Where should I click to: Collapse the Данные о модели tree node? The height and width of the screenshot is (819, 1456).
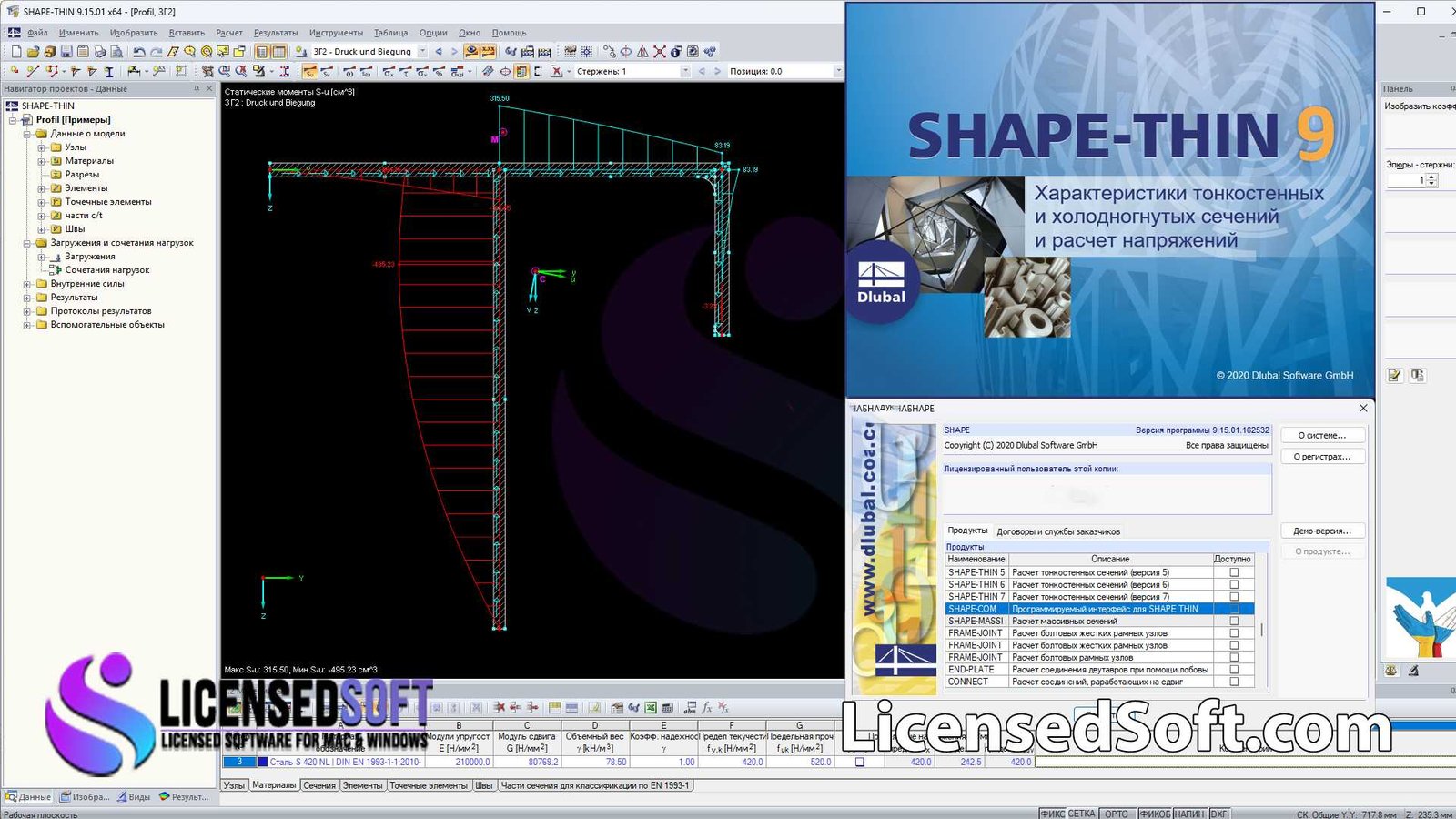[x=27, y=134]
